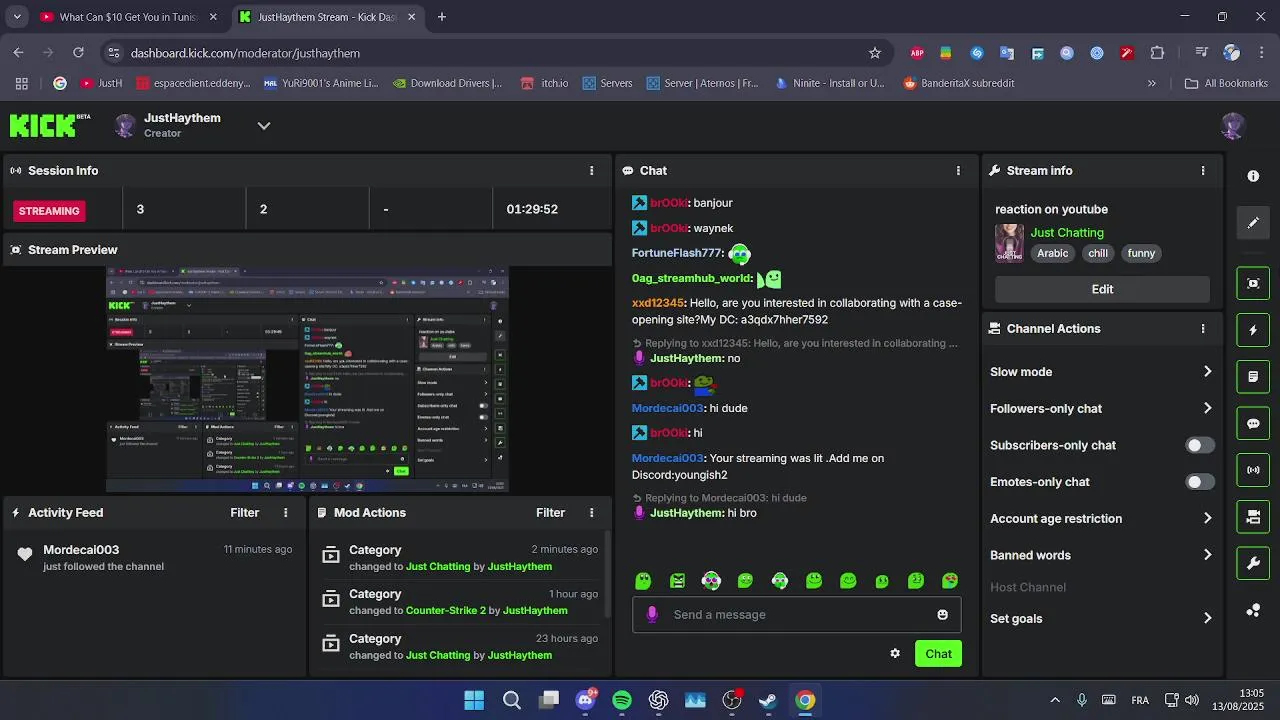Select the JustHaythem Stream Kick tab
Screen dimensions: 1280x720
point(327,17)
